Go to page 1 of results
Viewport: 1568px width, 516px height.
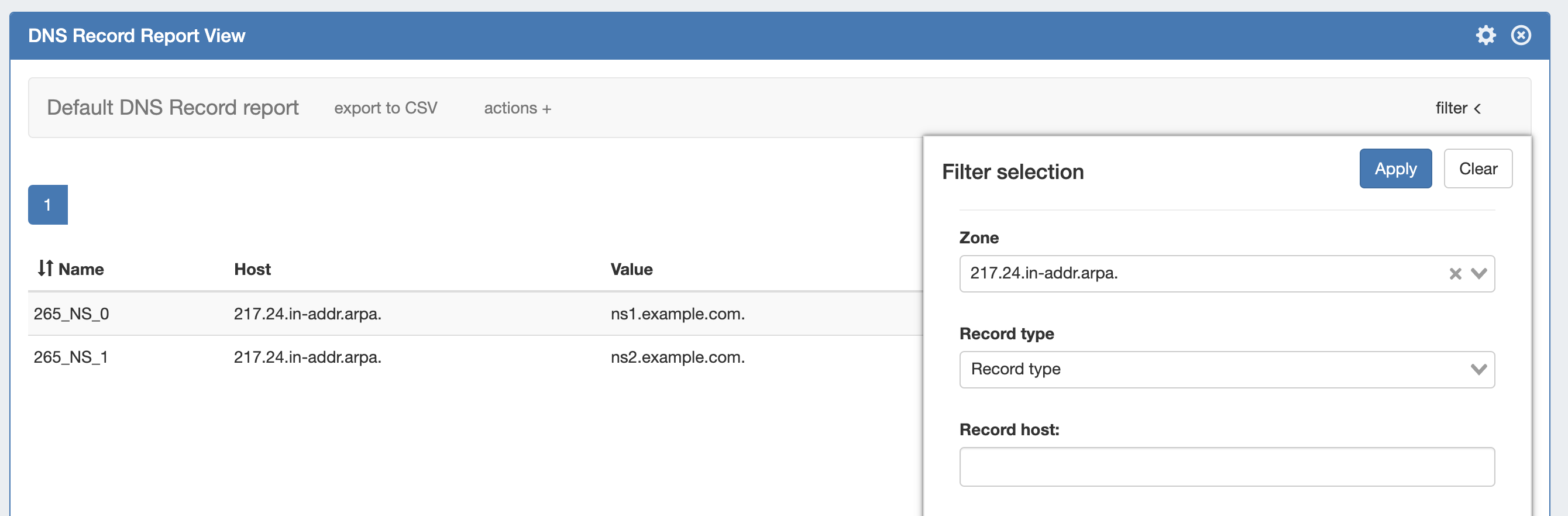[x=47, y=205]
